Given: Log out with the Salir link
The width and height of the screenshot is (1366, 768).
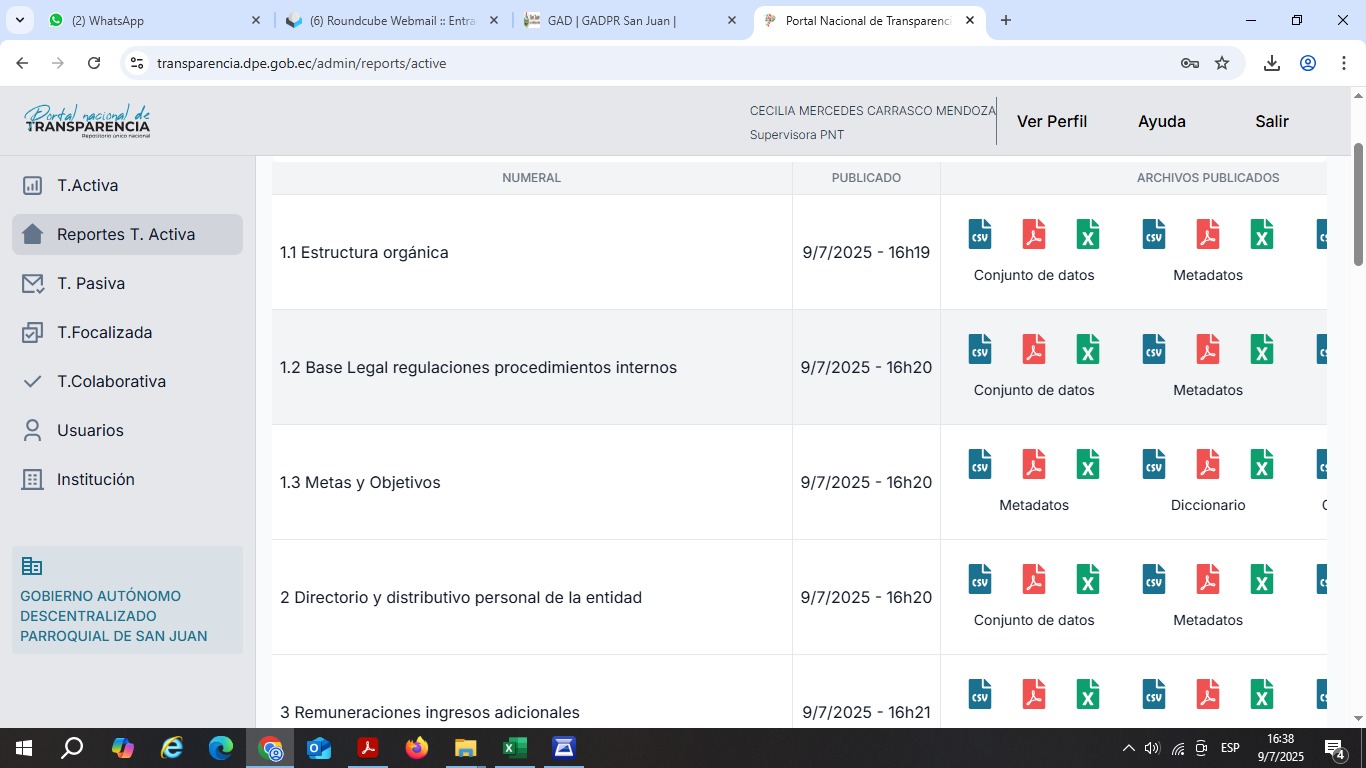Looking at the screenshot, I should [x=1271, y=121].
